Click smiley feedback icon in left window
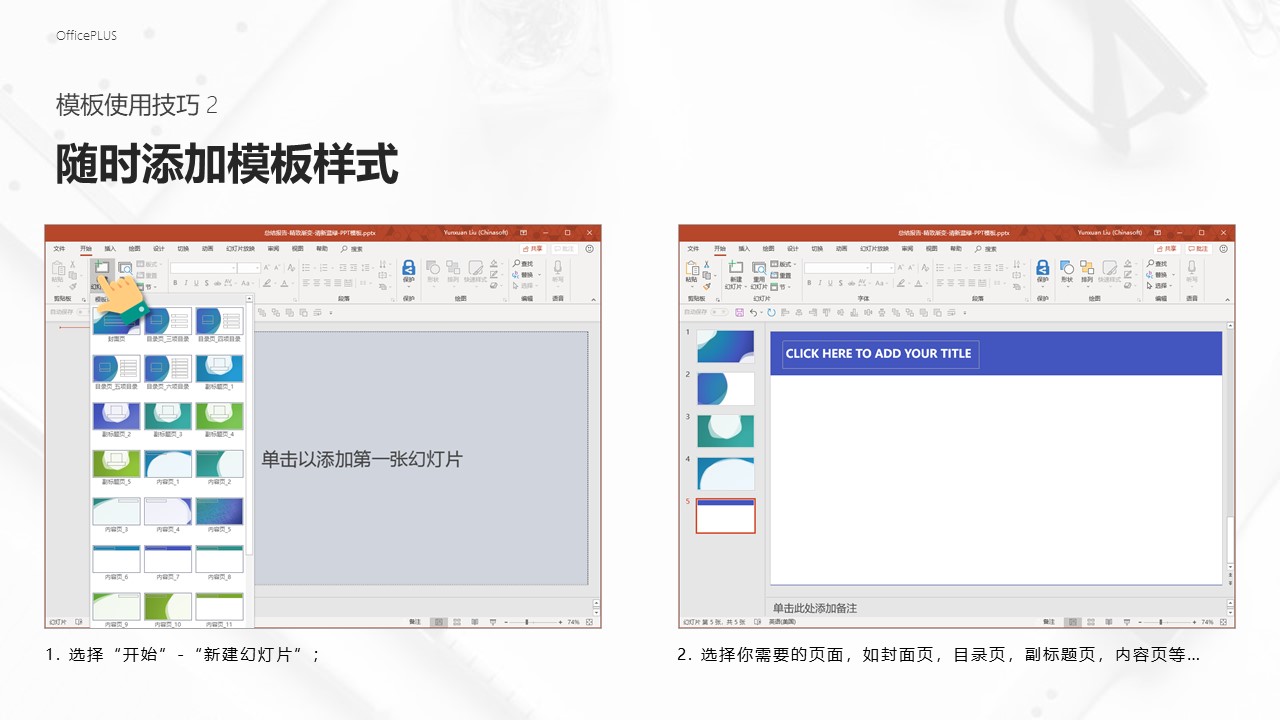1280x720 pixels. pos(589,249)
